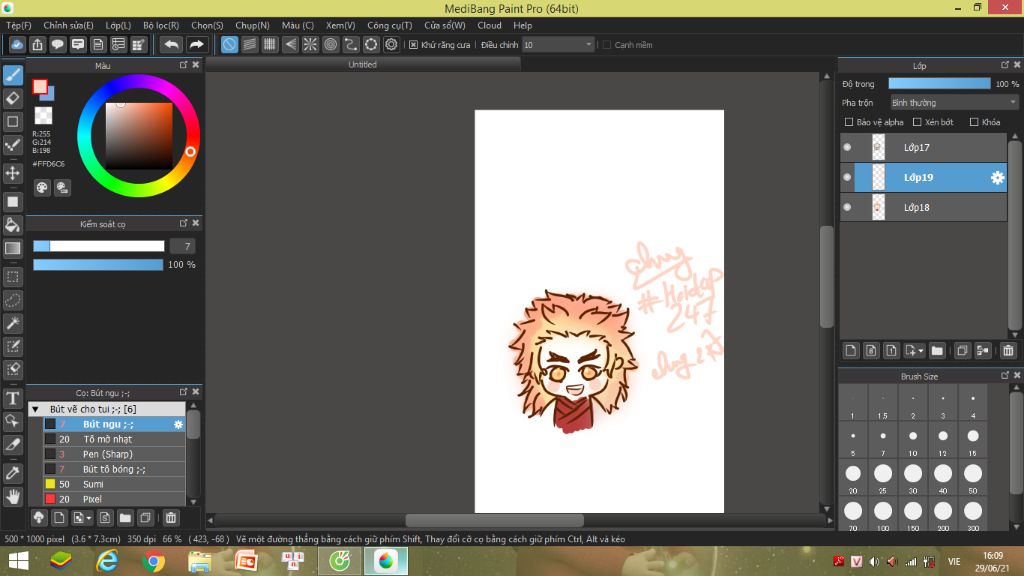Click the export/share icon in toolbar
1024x576 pixels.
click(x=37, y=44)
